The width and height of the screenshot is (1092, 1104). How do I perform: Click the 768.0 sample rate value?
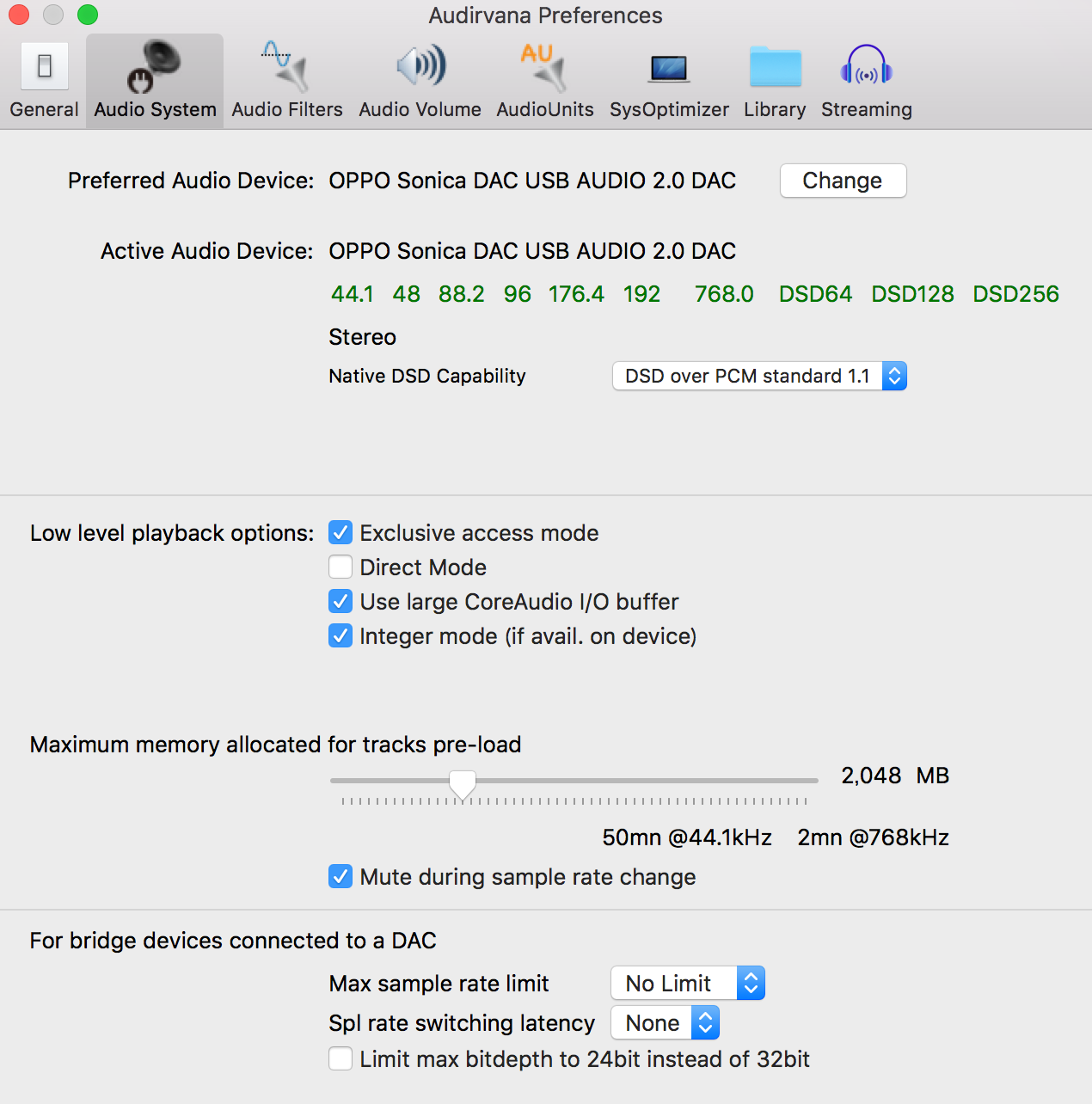pos(724,294)
